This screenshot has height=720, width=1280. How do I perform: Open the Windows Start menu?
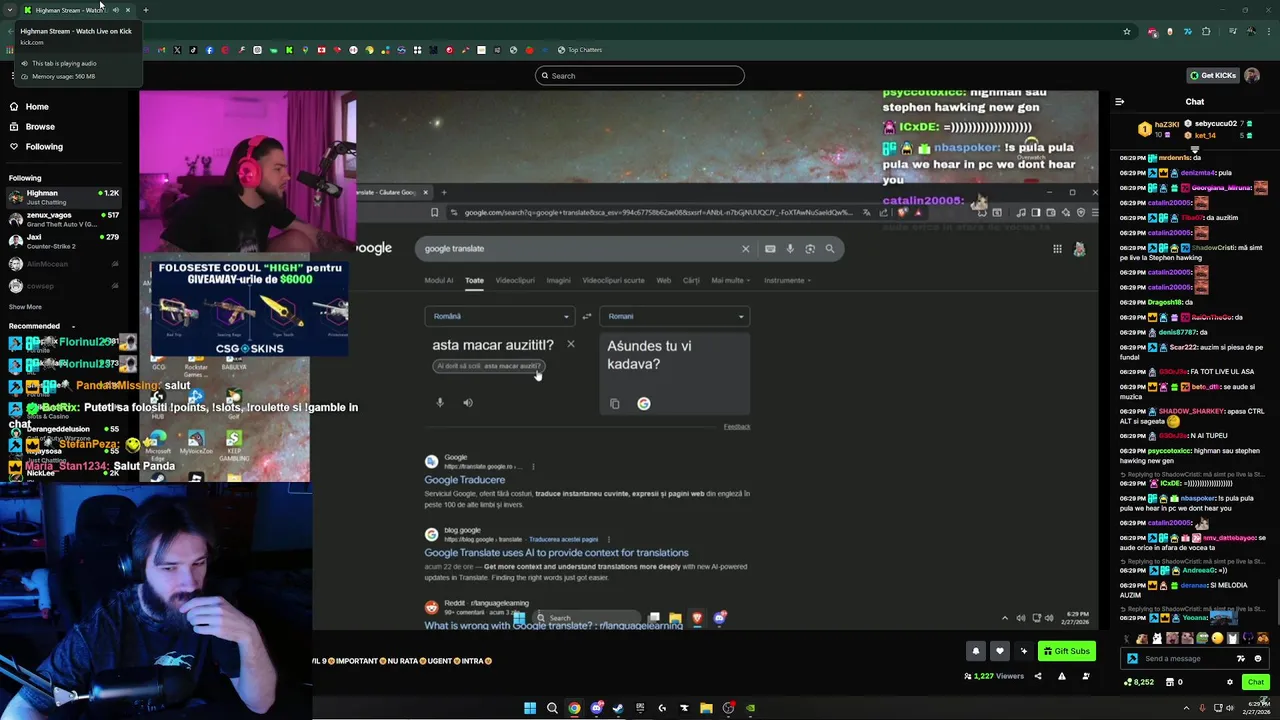tap(530, 708)
